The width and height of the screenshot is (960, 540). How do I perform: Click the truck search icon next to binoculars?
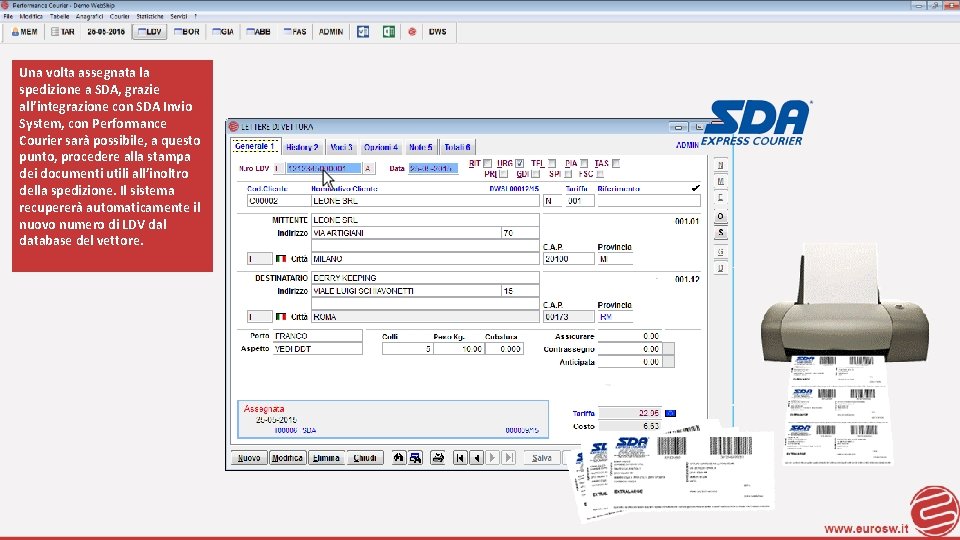click(416, 458)
